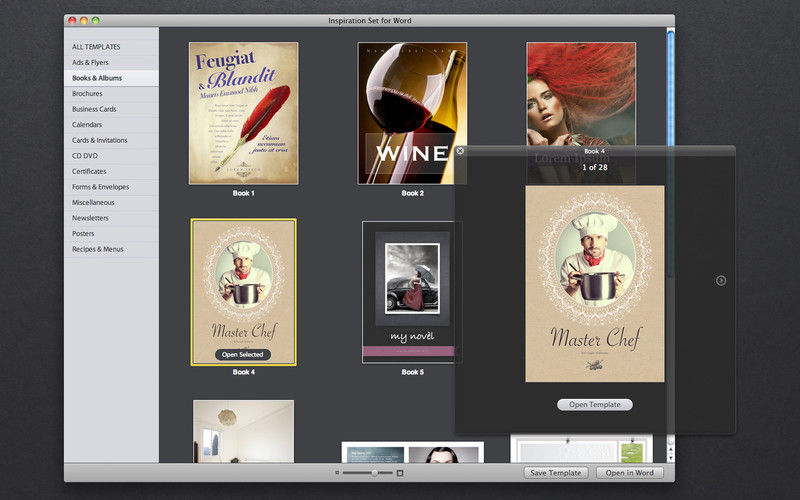Select the Book 5 my novel thumbnail
The height and width of the screenshot is (500, 800).
click(x=408, y=292)
